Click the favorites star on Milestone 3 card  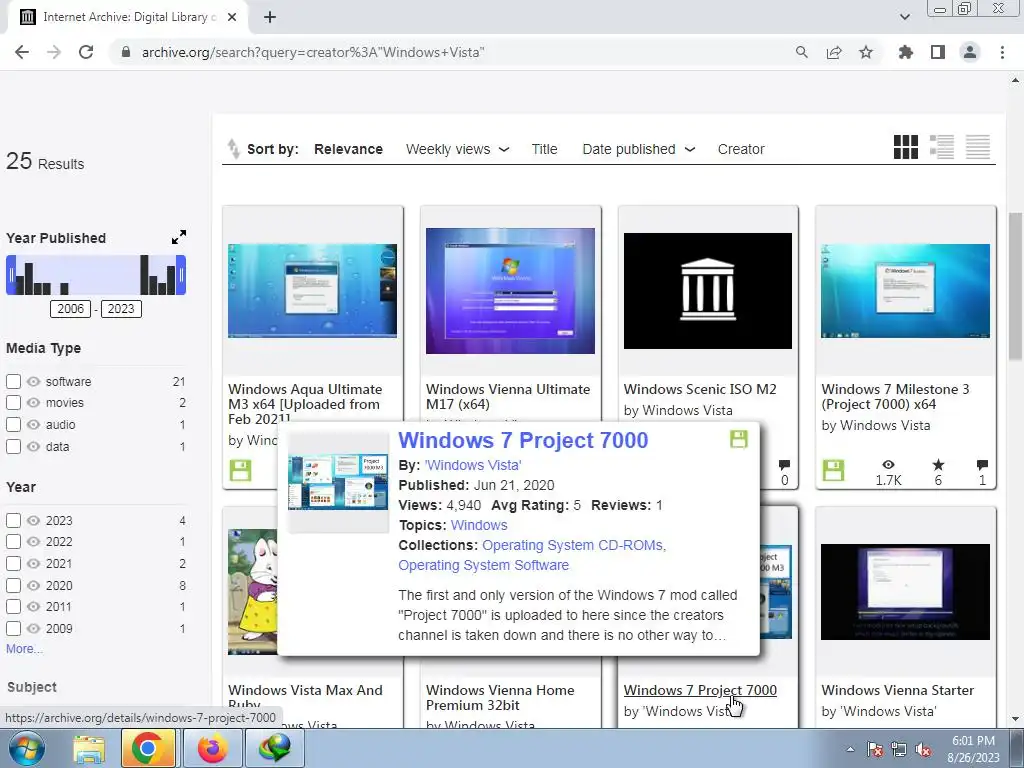(938, 464)
